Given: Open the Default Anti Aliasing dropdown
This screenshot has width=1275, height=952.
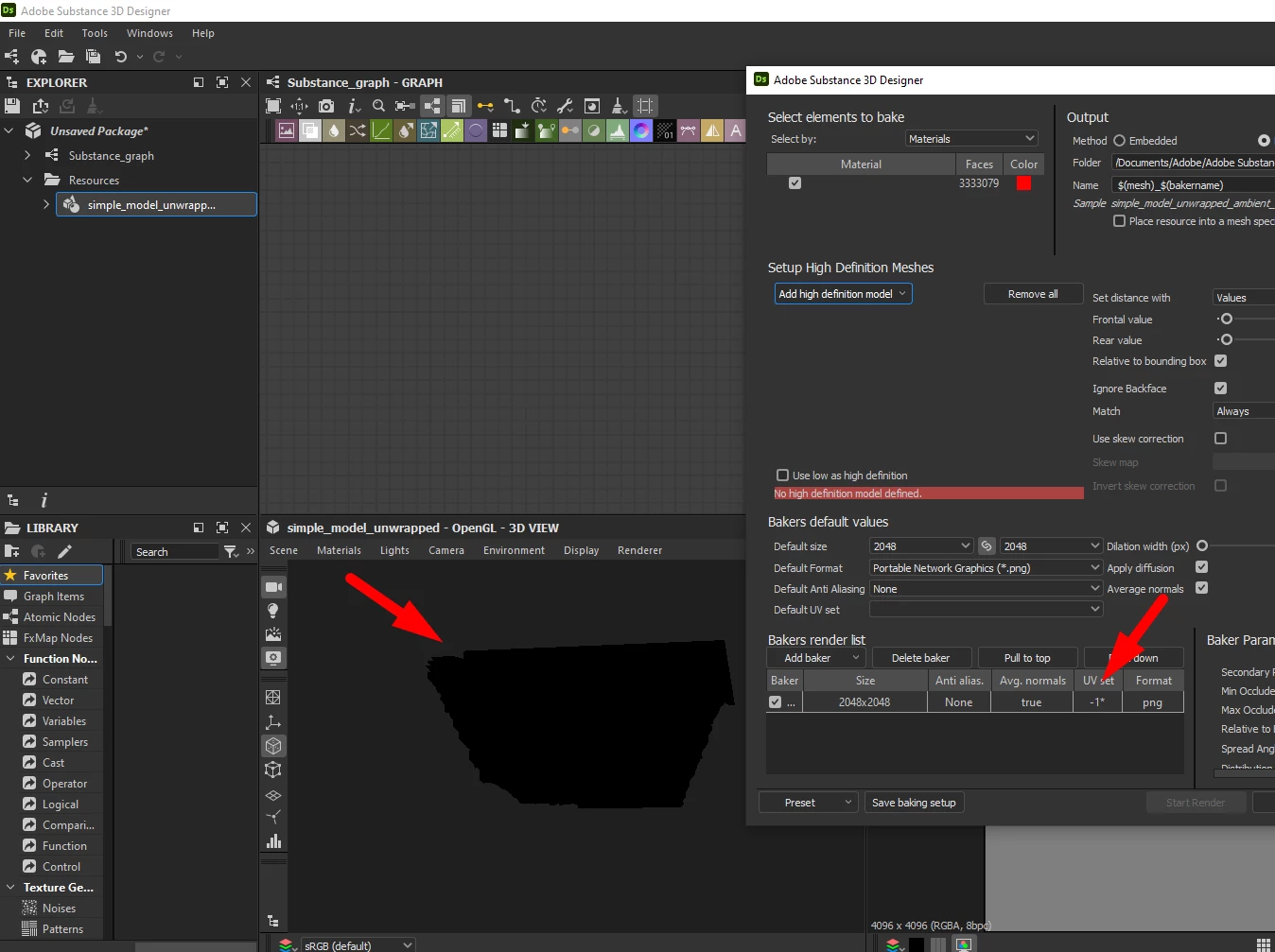Looking at the screenshot, I should 986,589.
